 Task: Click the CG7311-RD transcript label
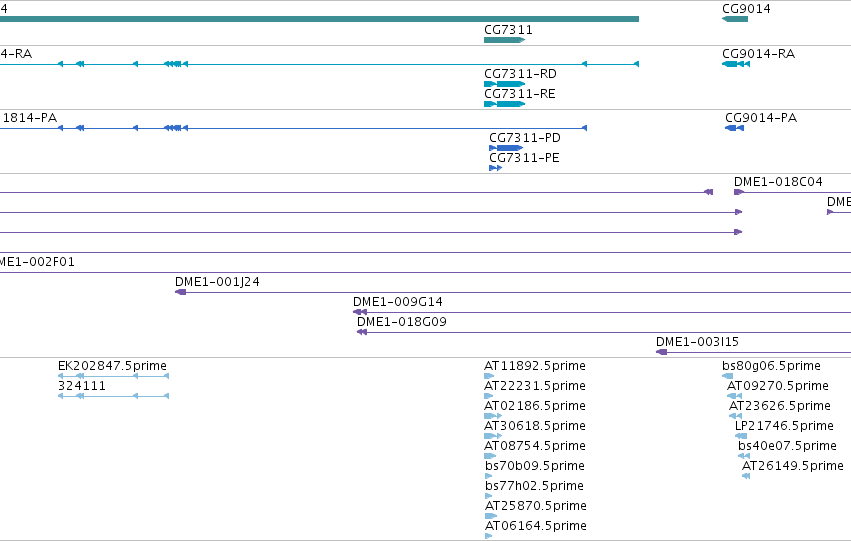coord(520,74)
